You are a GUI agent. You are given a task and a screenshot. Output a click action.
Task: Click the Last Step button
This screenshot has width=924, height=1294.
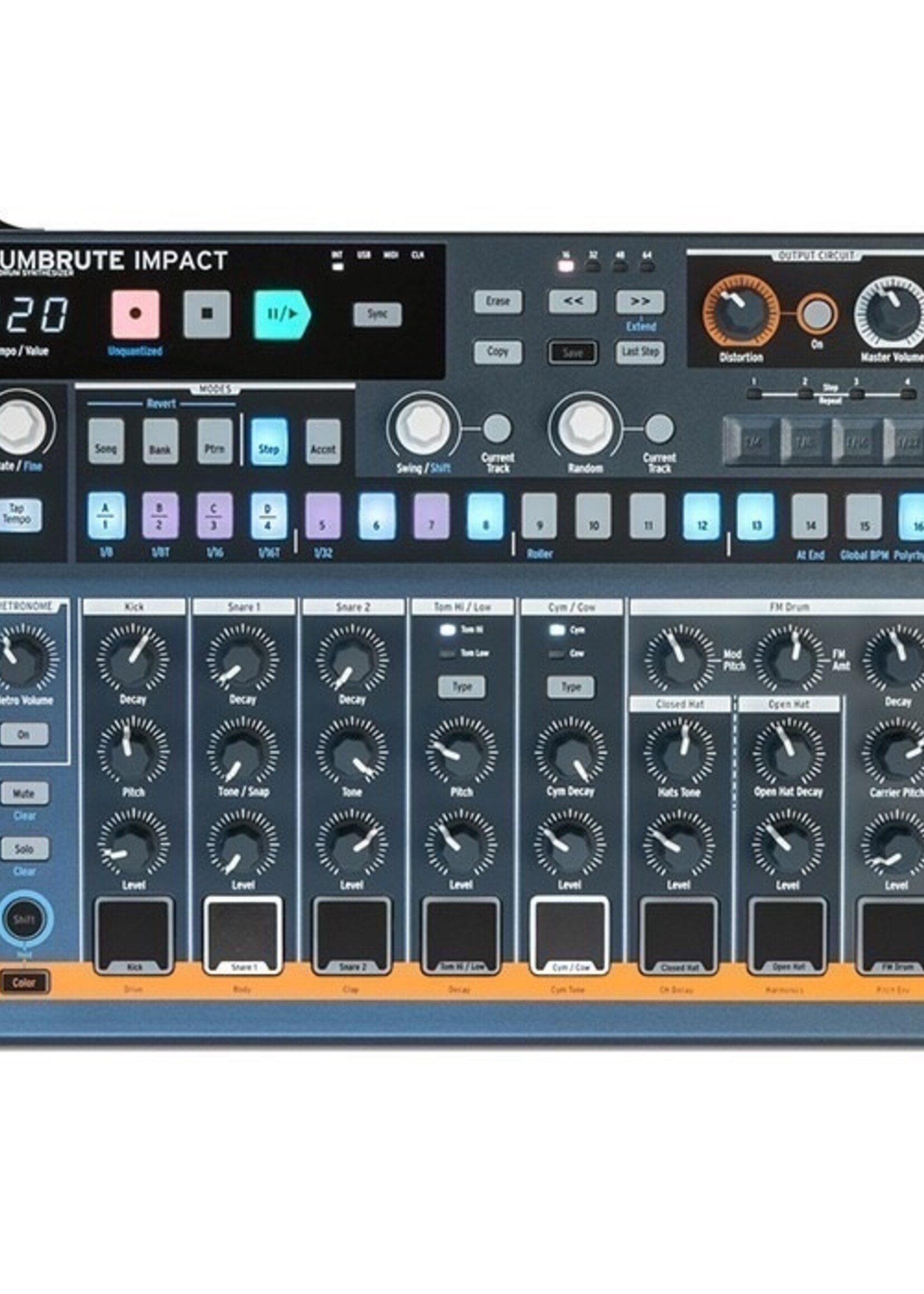(640, 352)
